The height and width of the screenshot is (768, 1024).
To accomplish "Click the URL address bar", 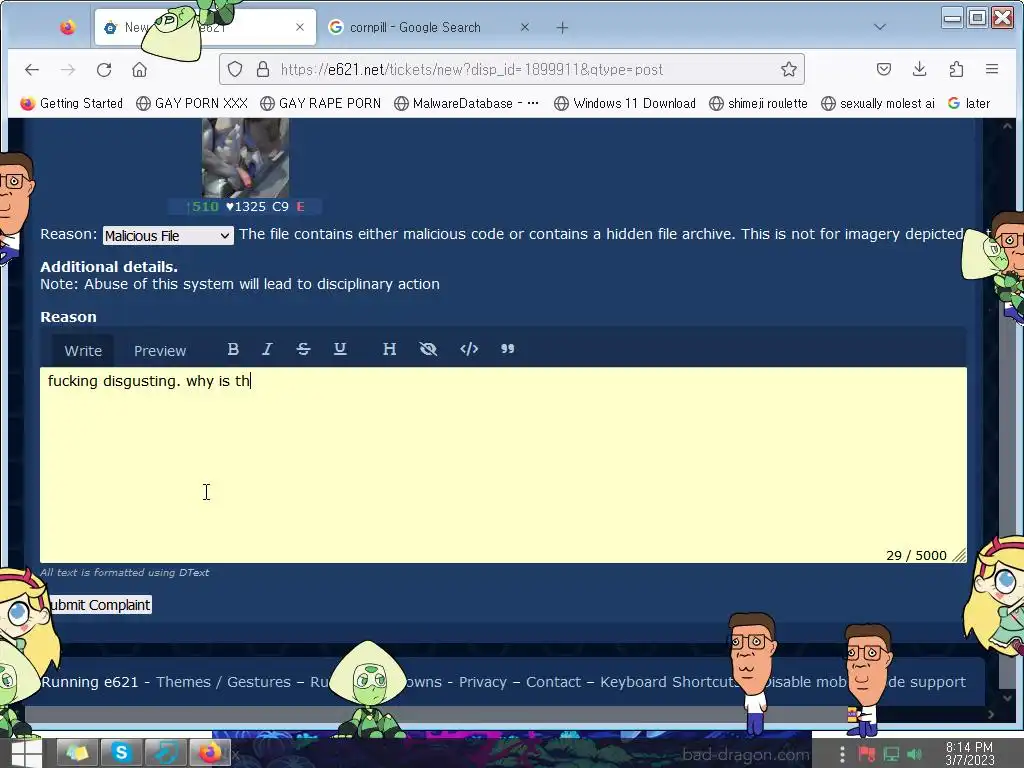I will click(511, 69).
